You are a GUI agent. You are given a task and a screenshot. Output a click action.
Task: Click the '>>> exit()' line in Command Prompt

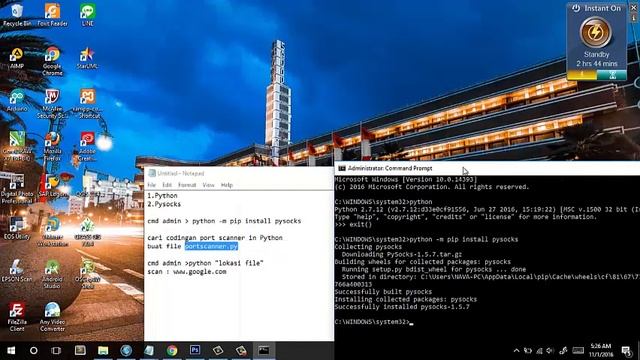[353, 224]
